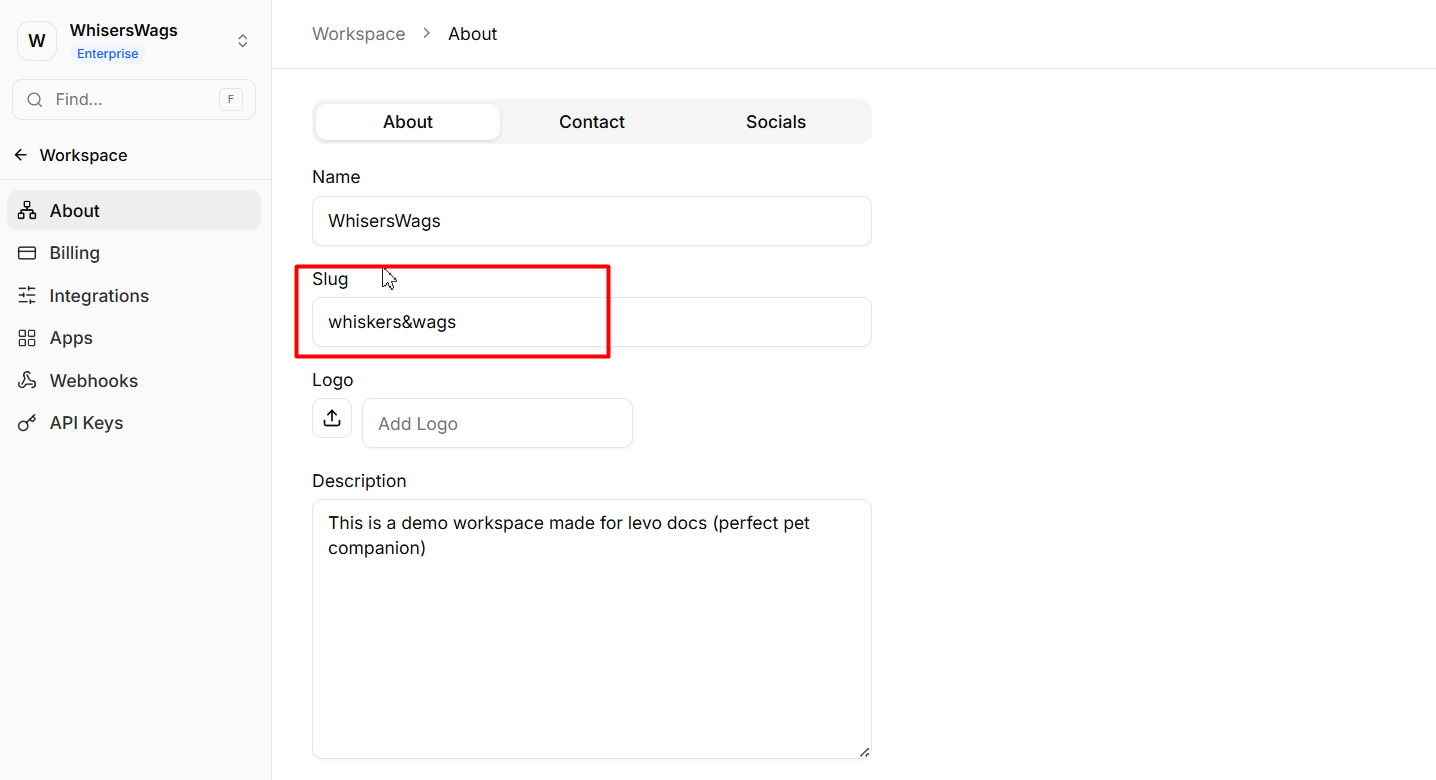
Task: Click the Integrations sliders icon
Action: pyautogui.click(x=27, y=296)
